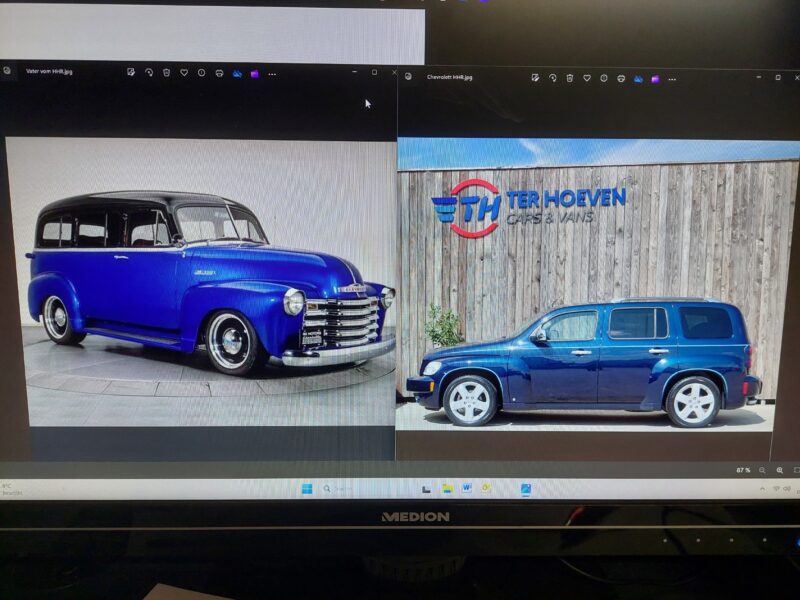The height and width of the screenshot is (600, 800).
Task: Click Edit image icon in Chevrolett HHR window
Action: 535,78
